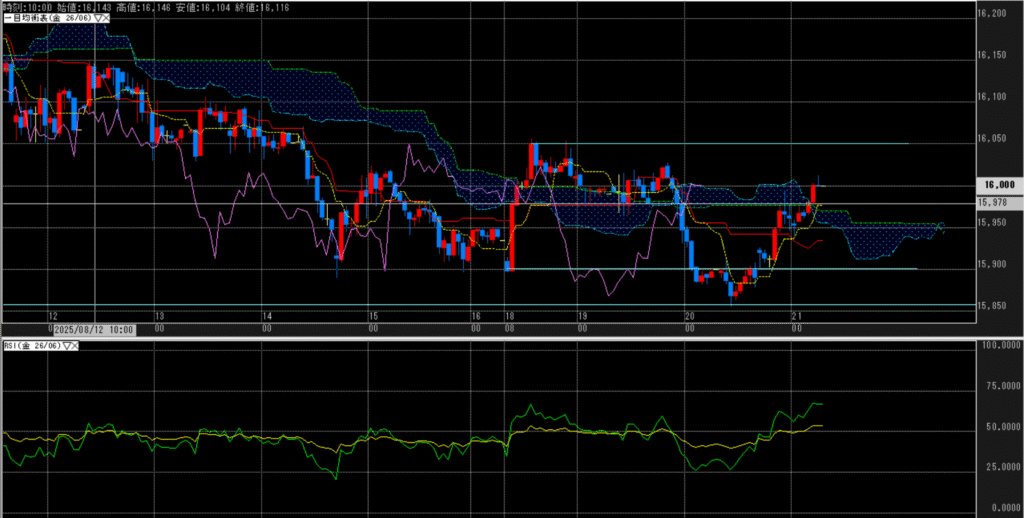Click the 16,000 current price tag
This screenshot has width=1024, height=518.
(999, 185)
